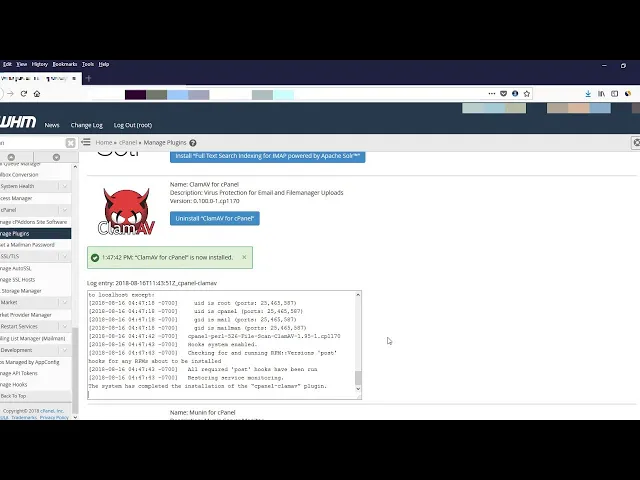Clear the sidebar search field
640x480 pixels.
(x=70, y=143)
